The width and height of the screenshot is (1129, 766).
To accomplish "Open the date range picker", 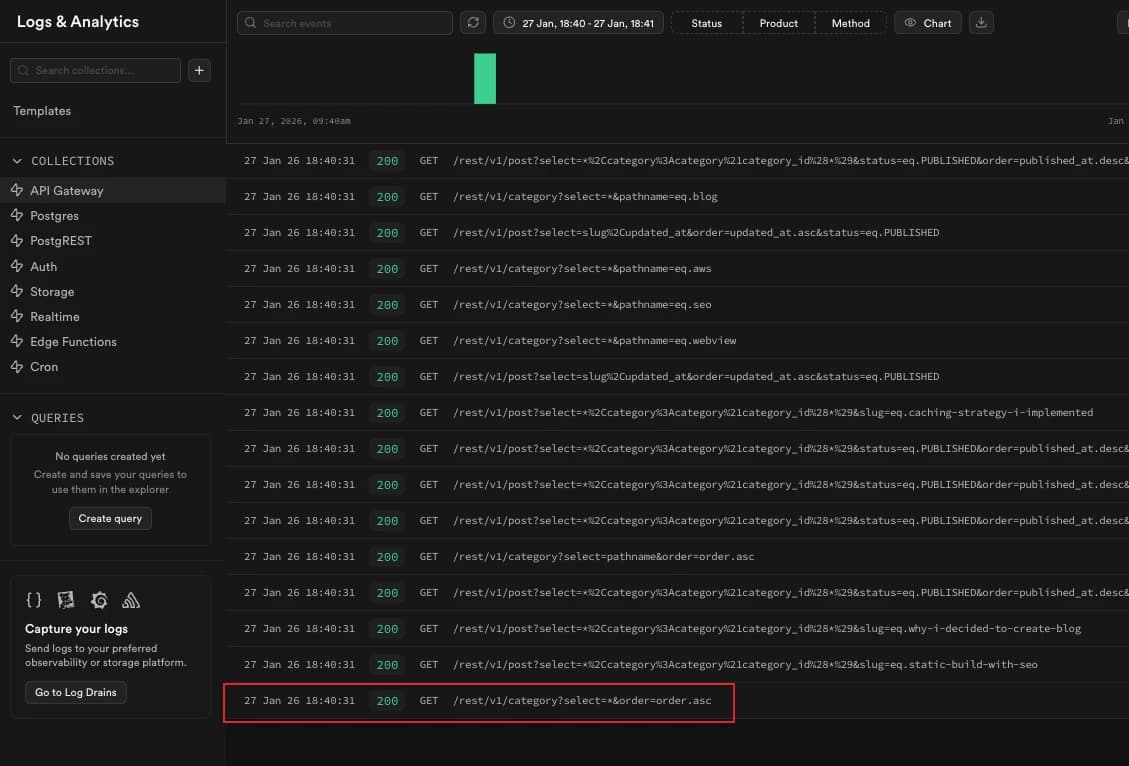I will [578, 23].
